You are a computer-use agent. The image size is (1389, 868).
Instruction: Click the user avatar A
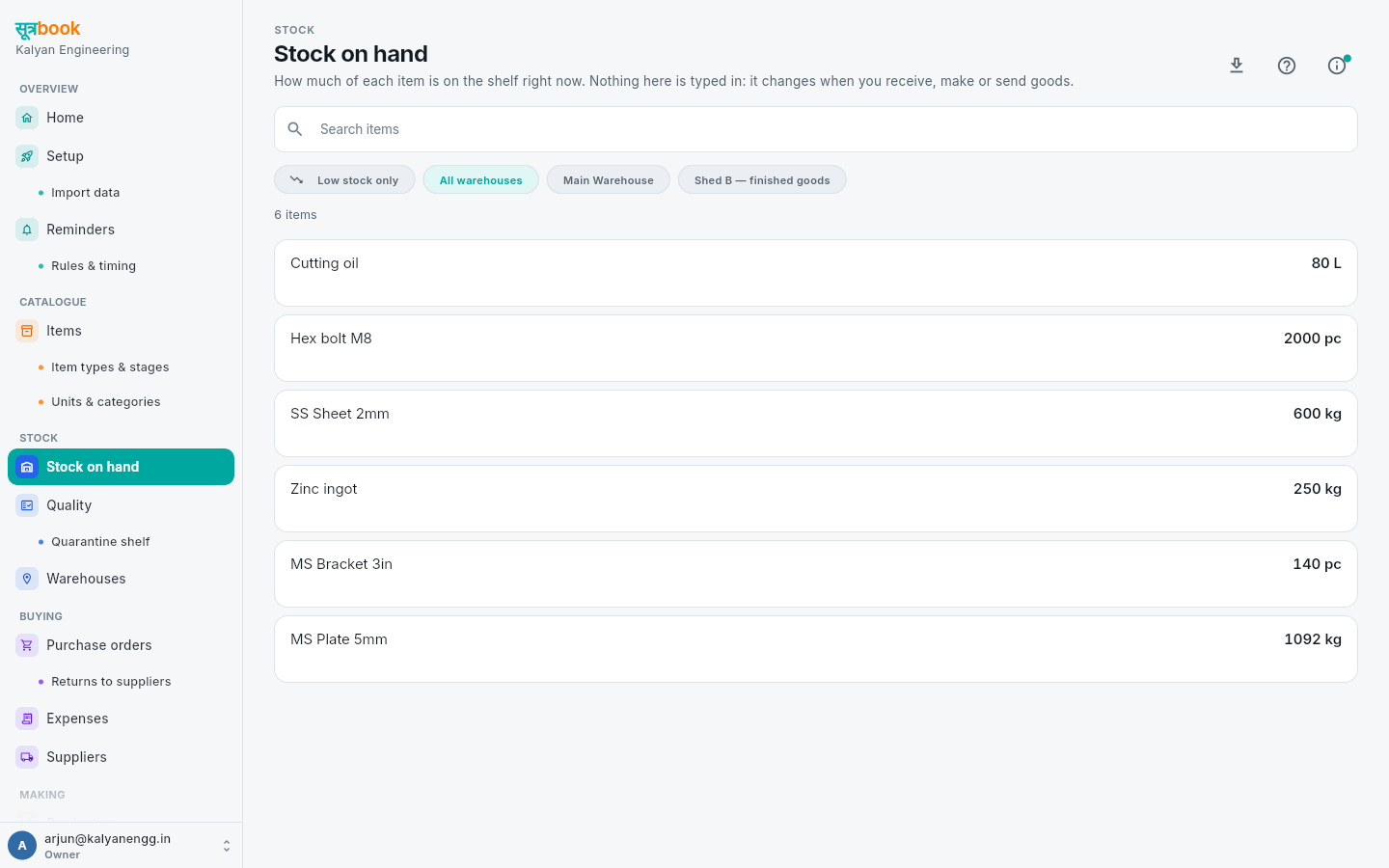(x=22, y=845)
